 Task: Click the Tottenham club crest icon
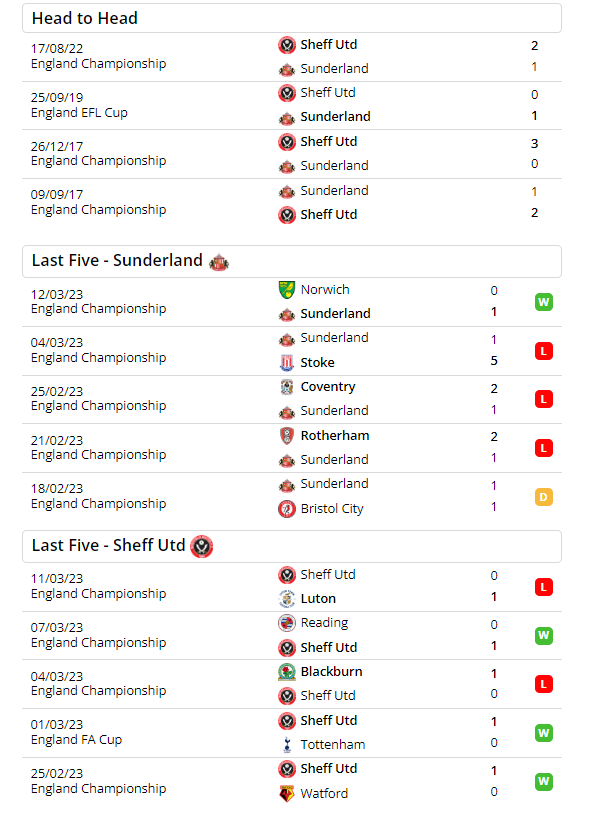pos(287,745)
